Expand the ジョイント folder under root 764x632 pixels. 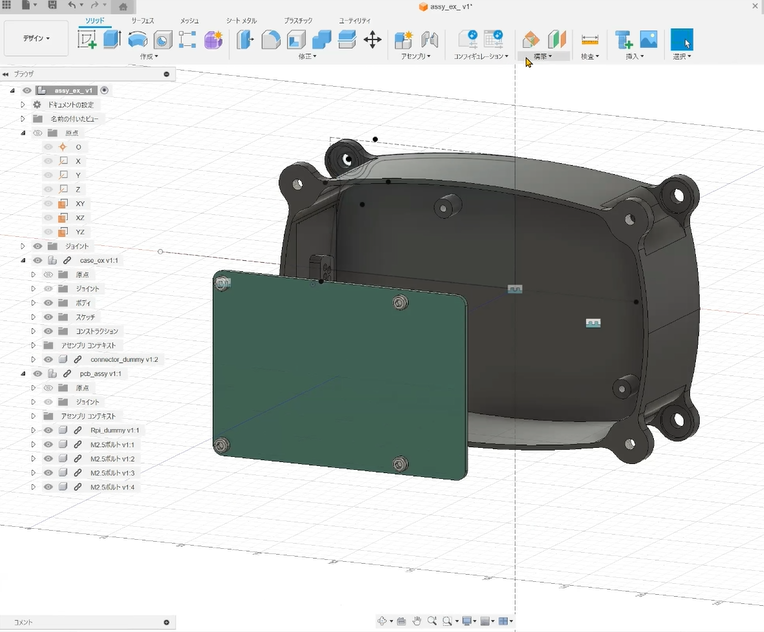click(x=23, y=246)
